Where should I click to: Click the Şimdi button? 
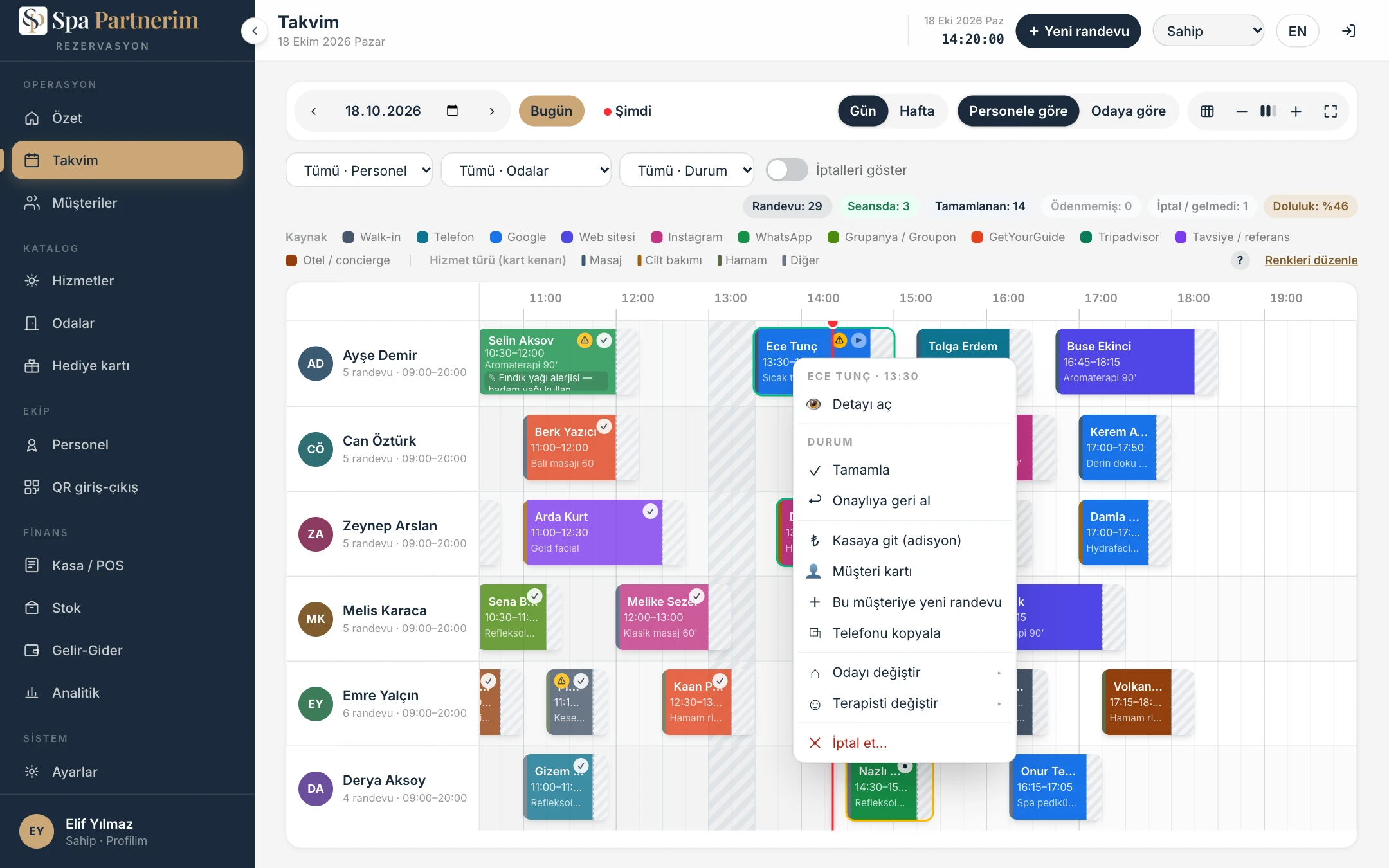[627, 111]
